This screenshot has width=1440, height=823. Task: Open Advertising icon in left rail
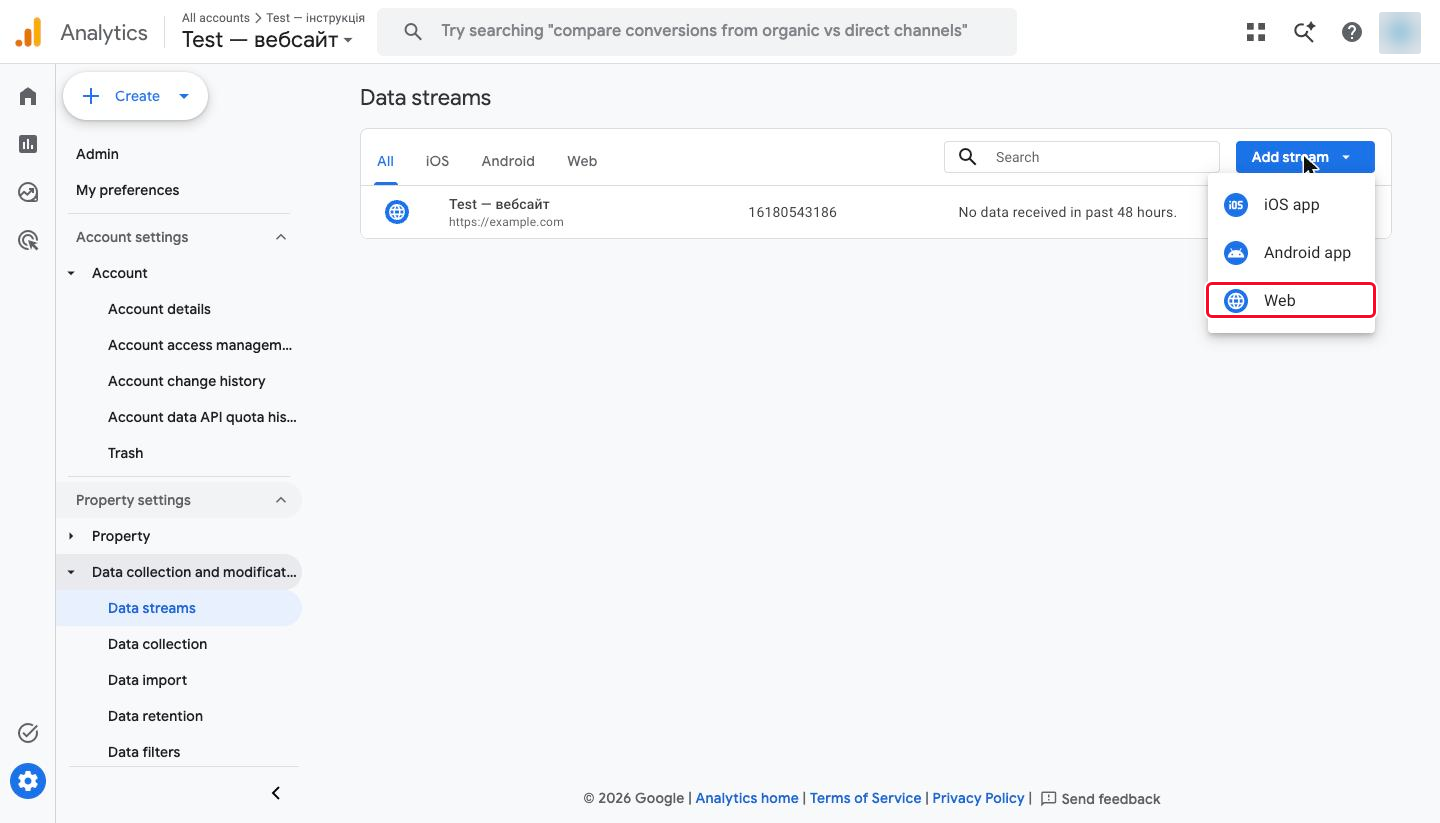28,240
